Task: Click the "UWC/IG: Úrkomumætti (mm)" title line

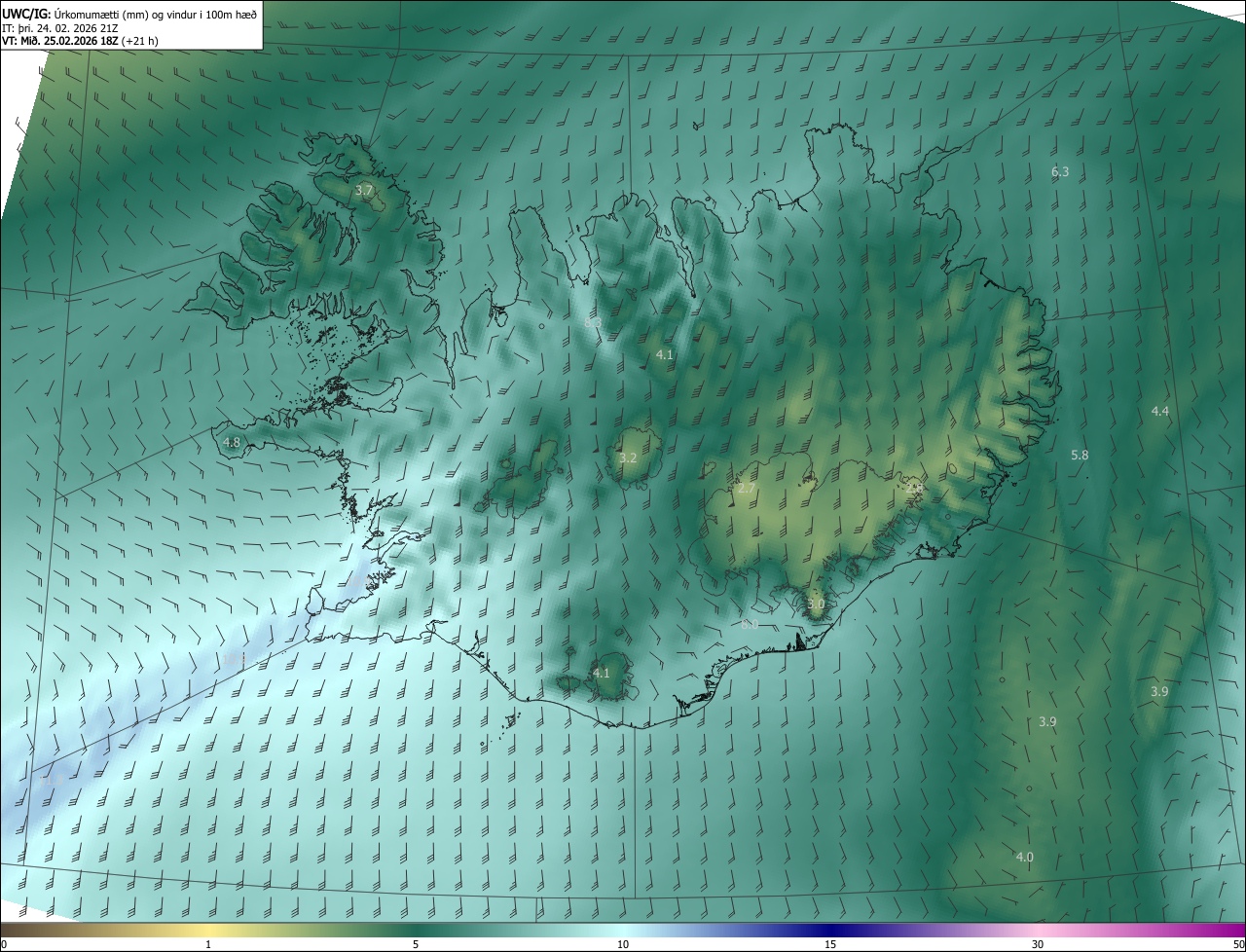Action: coord(129,13)
